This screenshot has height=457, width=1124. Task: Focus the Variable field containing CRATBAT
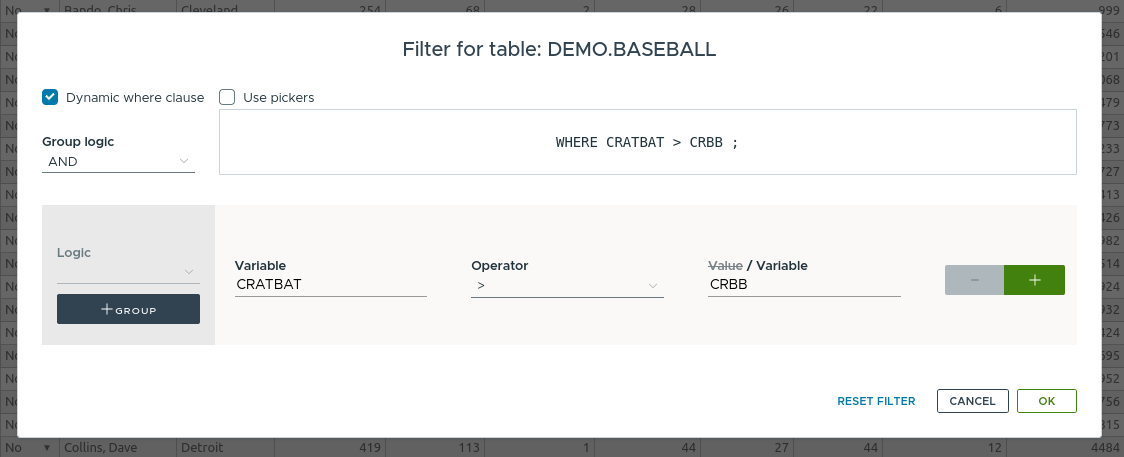coord(331,285)
